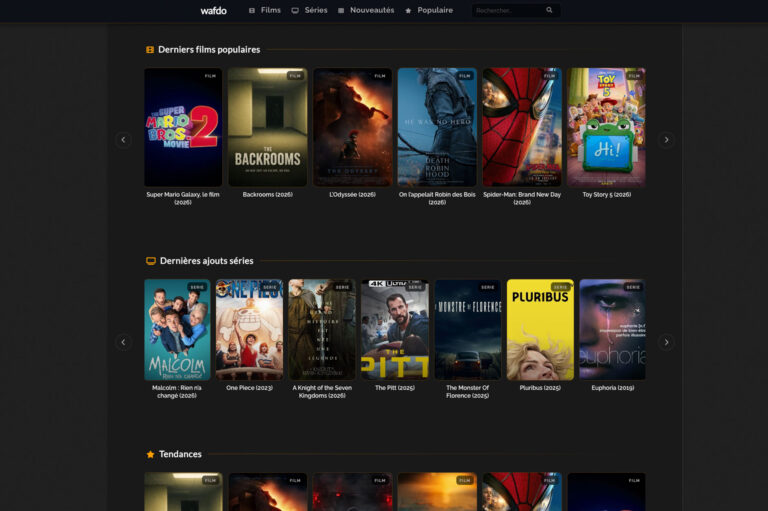Click On l'appelait Robin des Bois title
The height and width of the screenshot is (511, 768).
437,198
